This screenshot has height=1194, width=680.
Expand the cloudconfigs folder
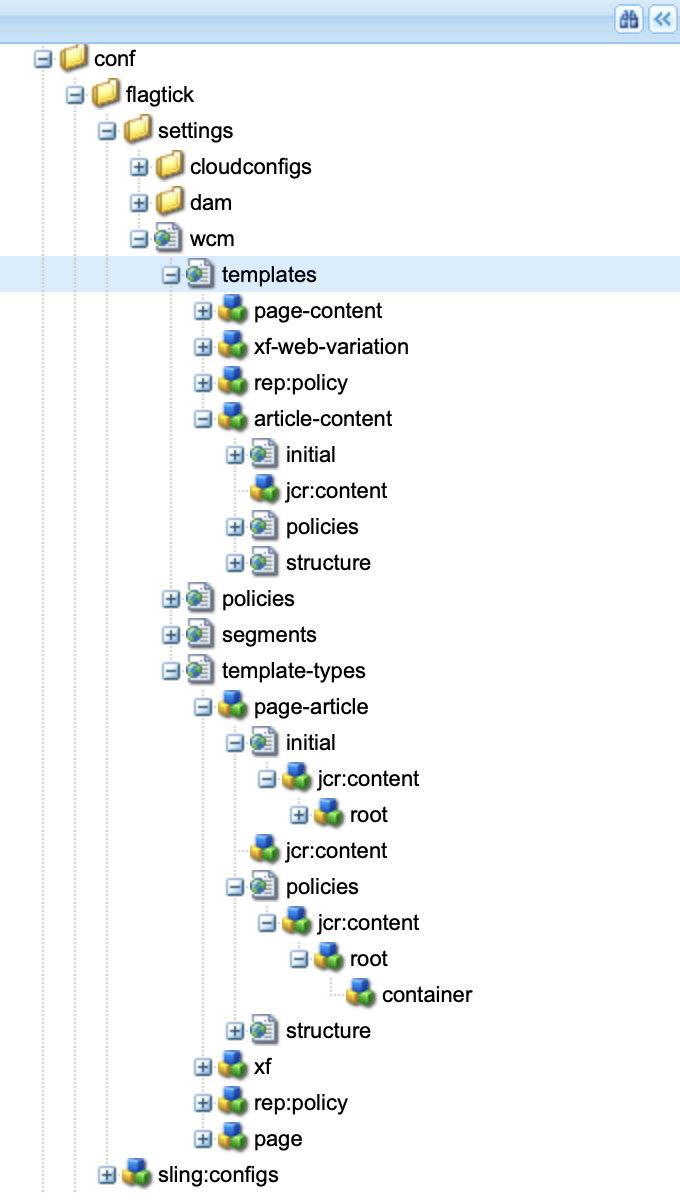pyautogui.click(x=140, y=167)
